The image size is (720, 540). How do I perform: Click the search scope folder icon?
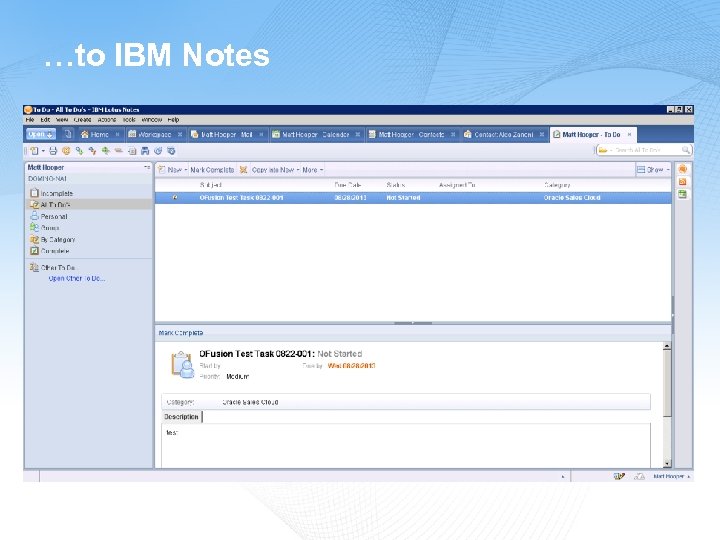[x=603, y=150]
